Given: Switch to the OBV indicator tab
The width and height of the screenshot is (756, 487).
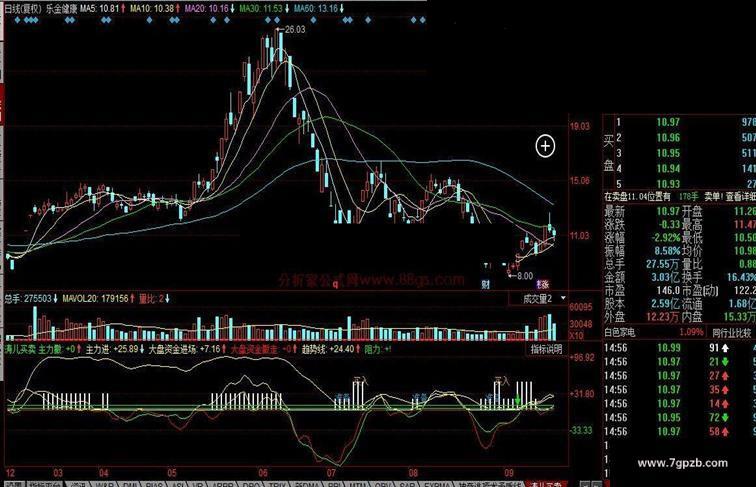Looking at the screenshot, I should tap(383, 484).
